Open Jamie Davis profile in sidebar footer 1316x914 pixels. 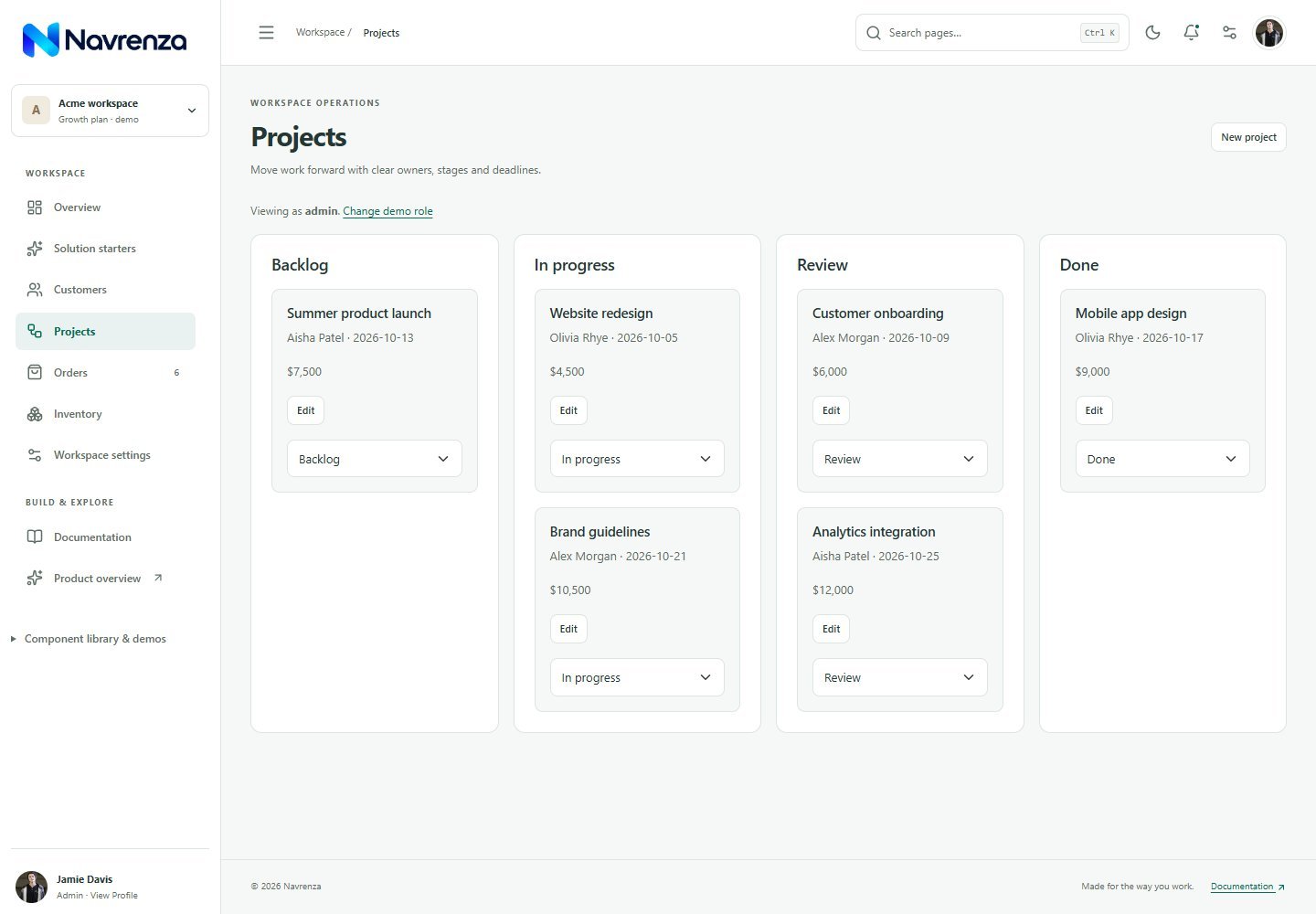tap(110, 887)
